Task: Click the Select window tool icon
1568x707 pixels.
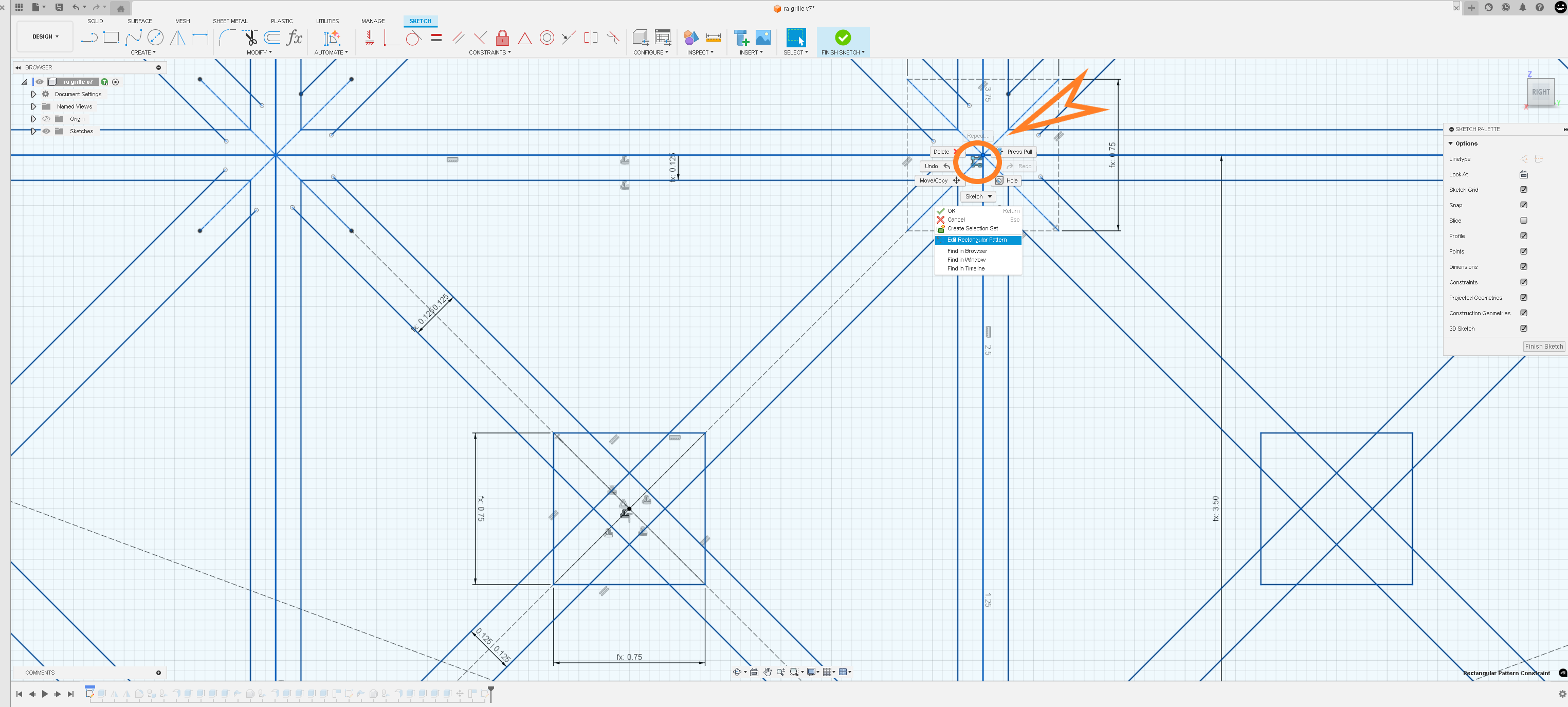Action: 795,38
